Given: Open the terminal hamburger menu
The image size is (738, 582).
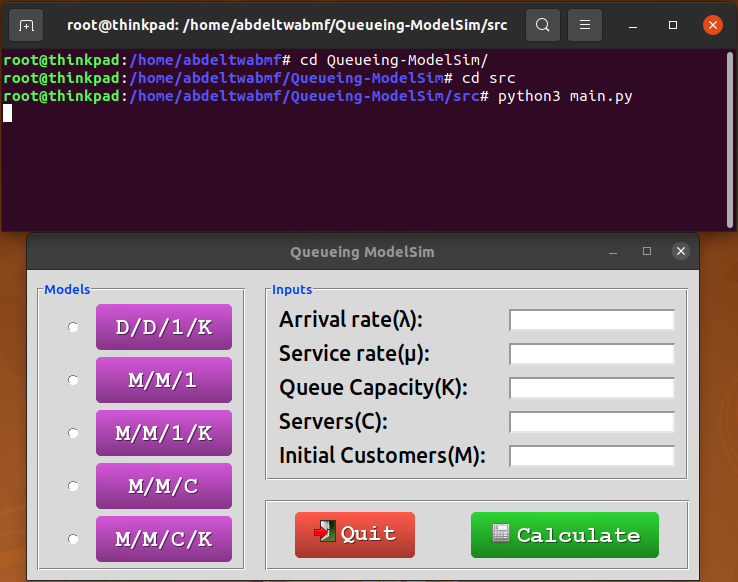Looking at the screenshot, I should point(585,25).
